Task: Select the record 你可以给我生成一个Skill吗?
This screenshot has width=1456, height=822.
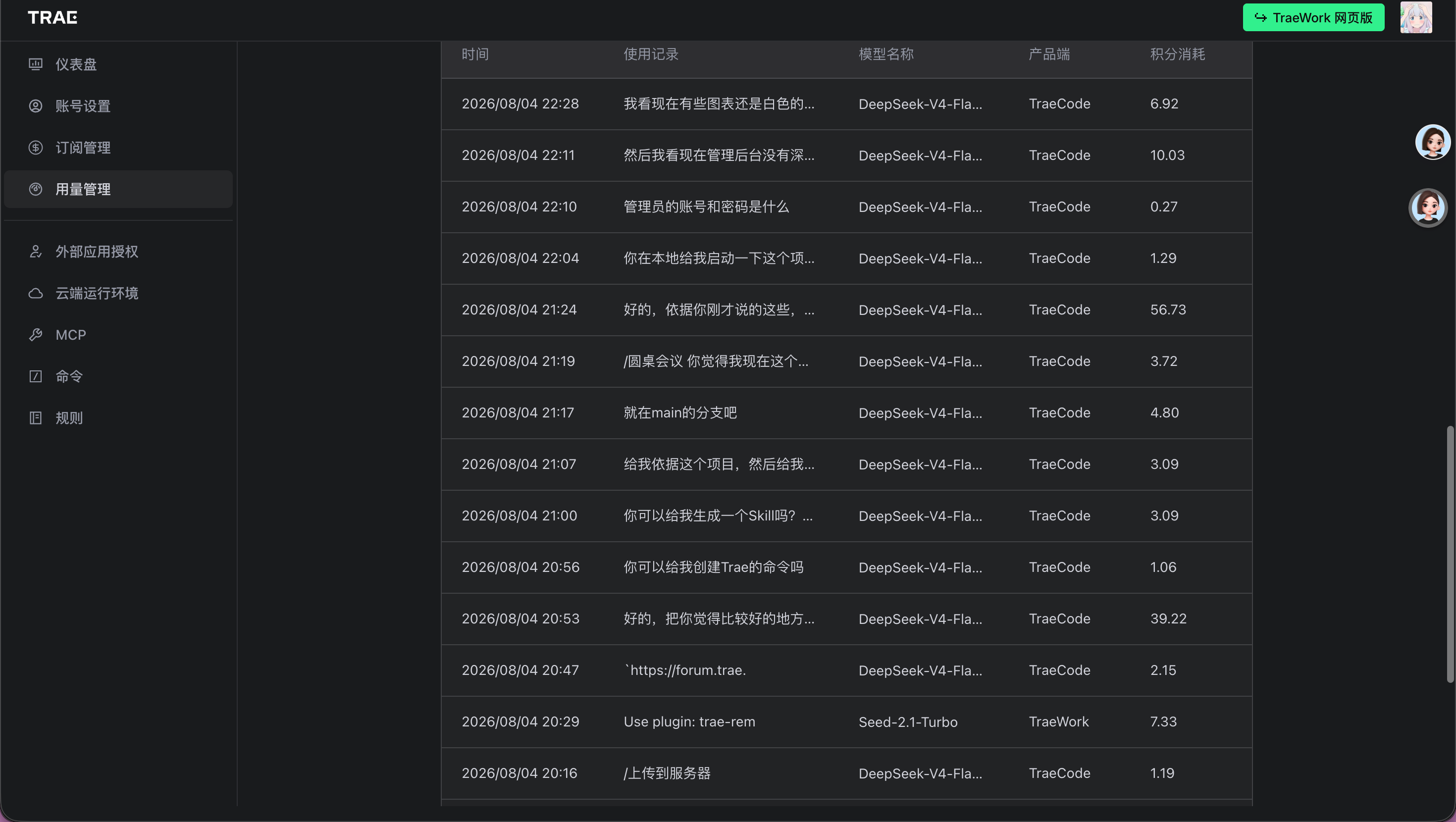Action: click(718, 515)
